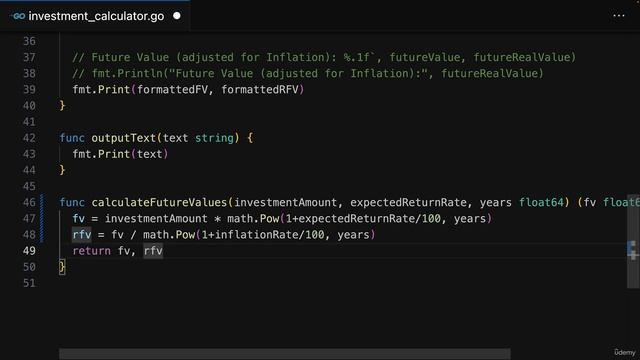Click the outputText function name
Viewport: 640px width, 360px height.
(124, 138)
